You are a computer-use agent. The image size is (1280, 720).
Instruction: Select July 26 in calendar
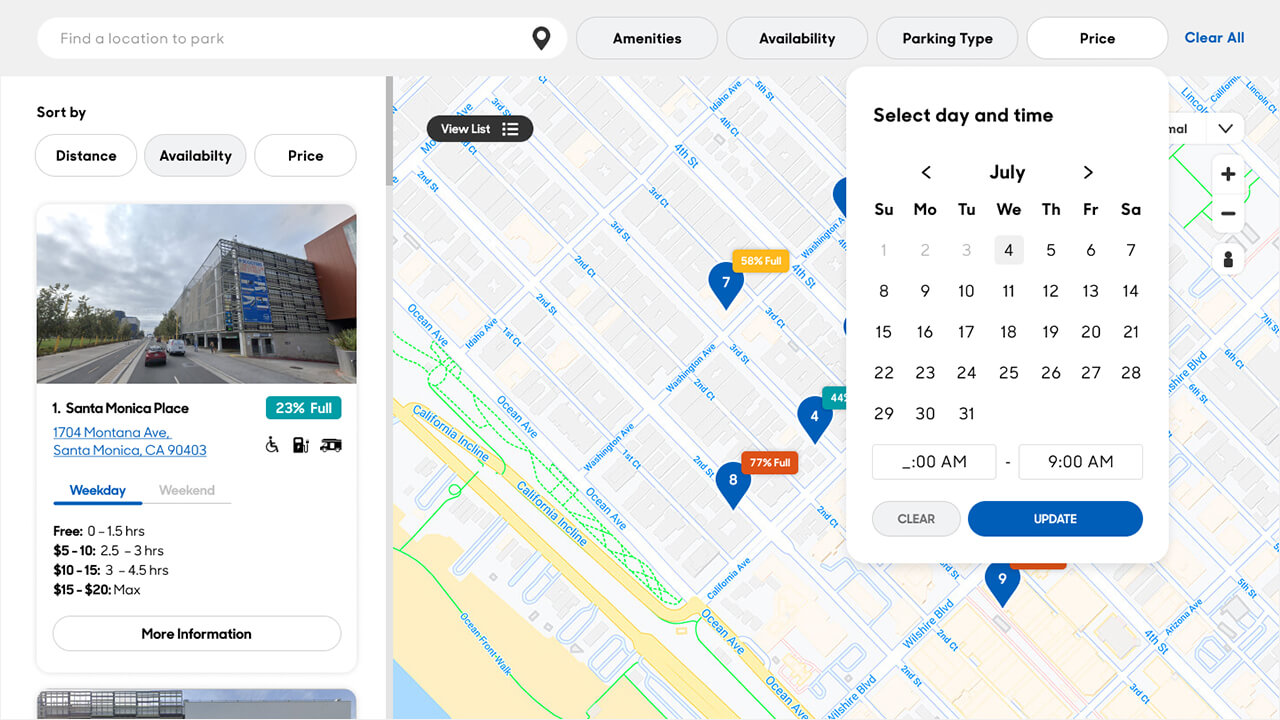[1050, 373]
